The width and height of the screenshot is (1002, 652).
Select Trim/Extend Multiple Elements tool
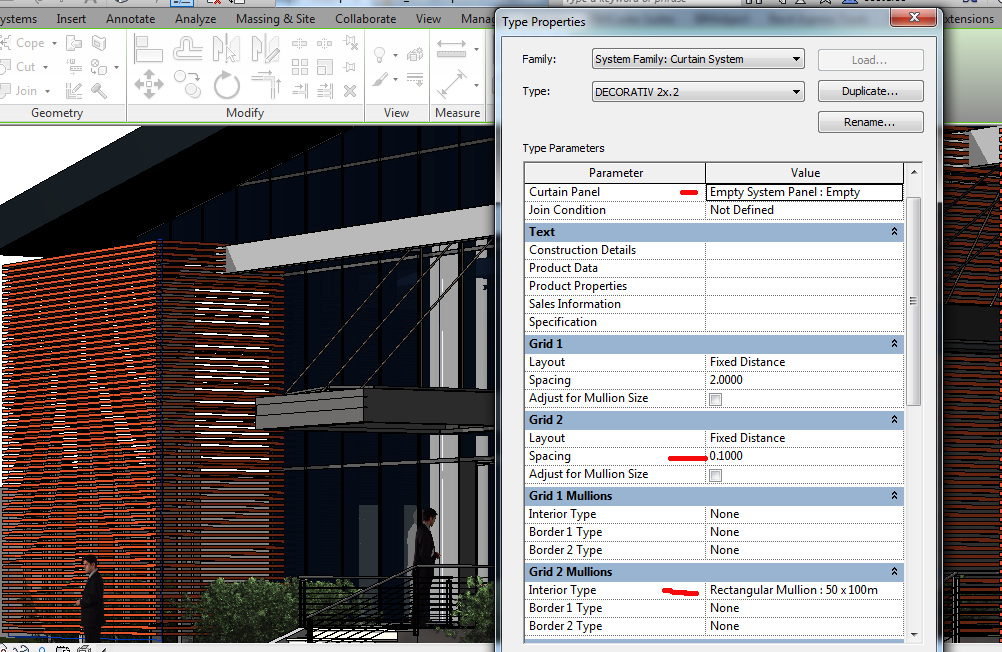325,91
